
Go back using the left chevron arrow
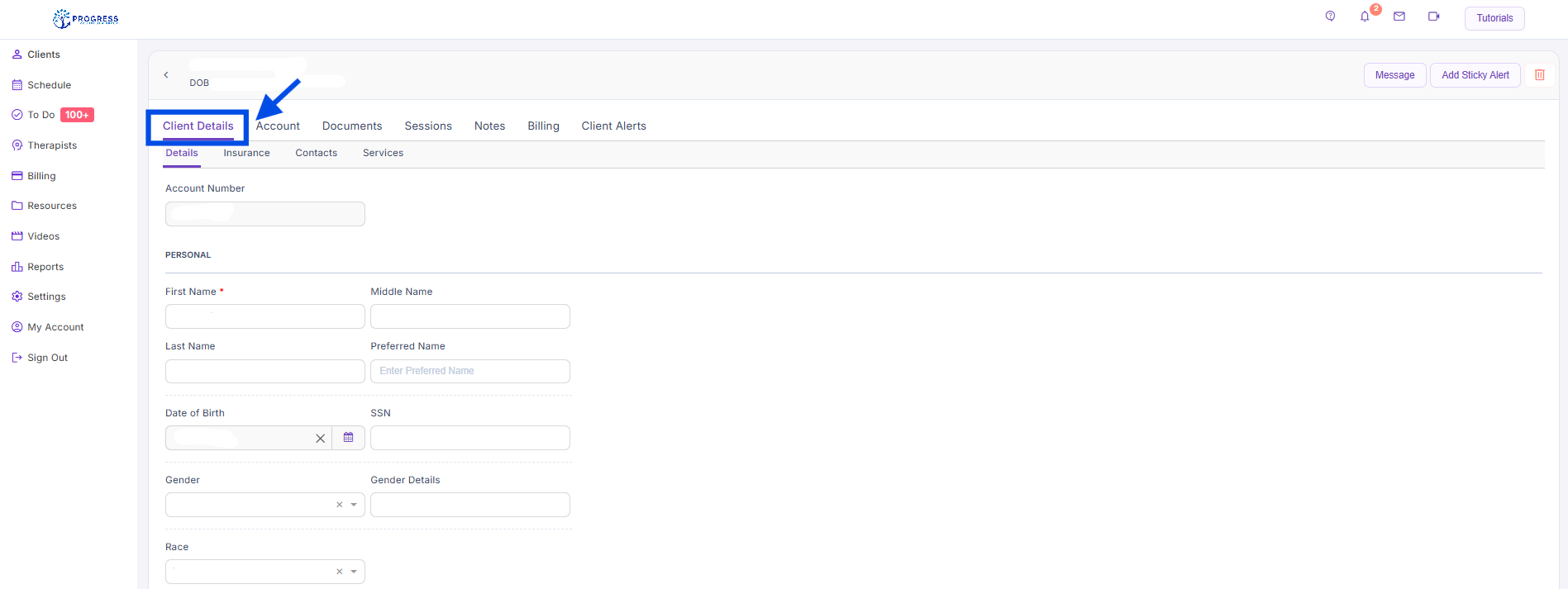(x=166, y=75)
